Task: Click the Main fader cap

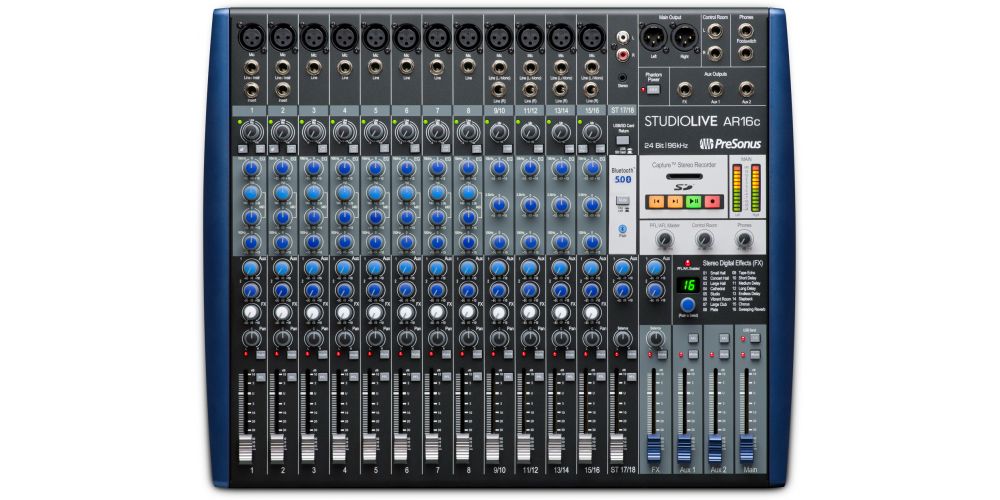Action: click(x=747, y=448)
